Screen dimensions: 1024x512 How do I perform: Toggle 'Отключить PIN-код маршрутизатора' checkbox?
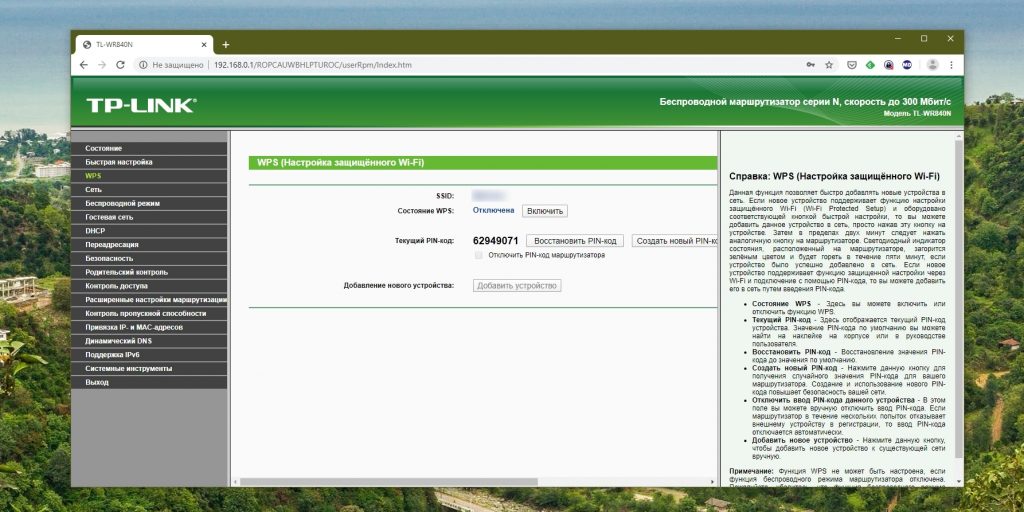pyautogui.click(x=479, y=255)
